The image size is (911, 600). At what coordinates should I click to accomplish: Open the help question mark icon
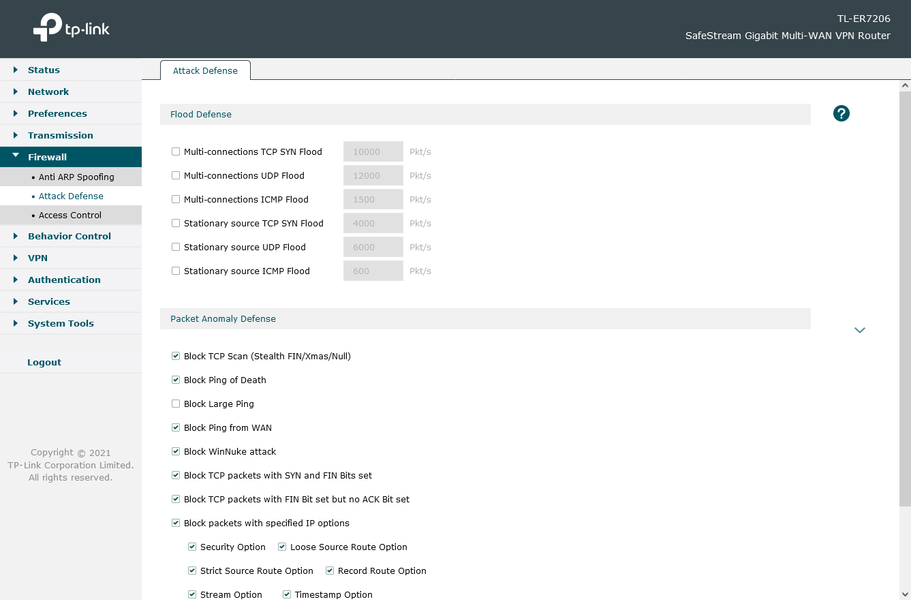[841, 113]
